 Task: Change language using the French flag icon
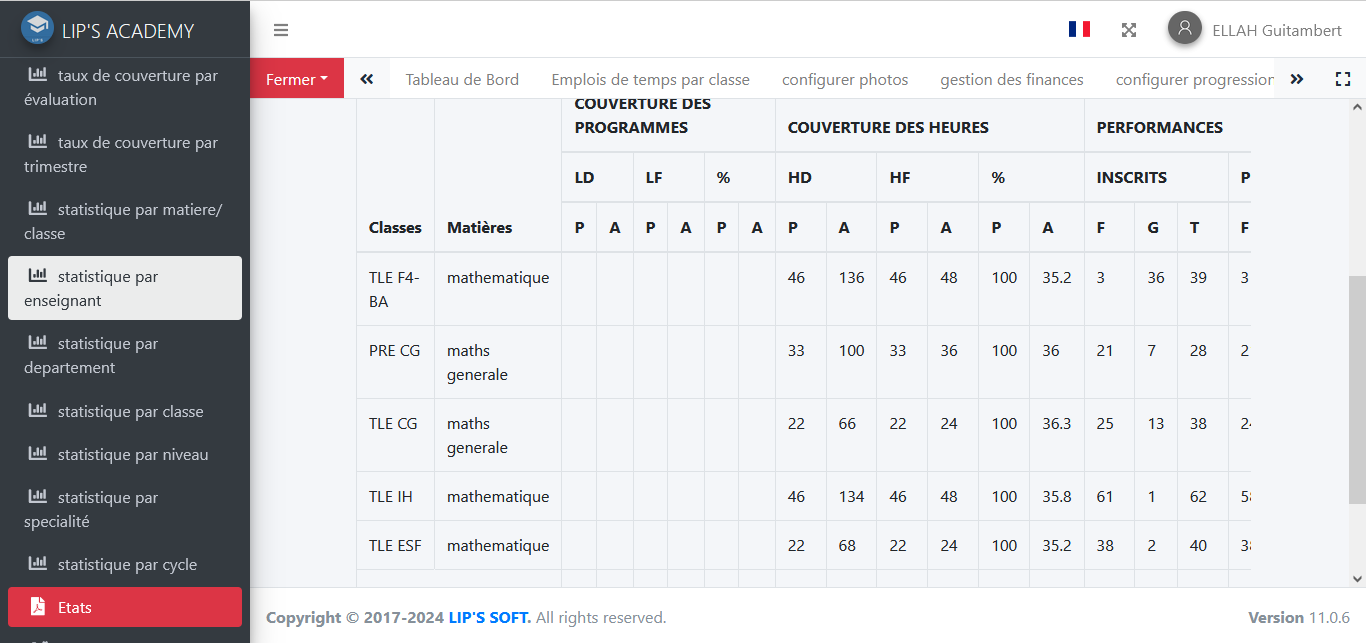pos(1079,30)
